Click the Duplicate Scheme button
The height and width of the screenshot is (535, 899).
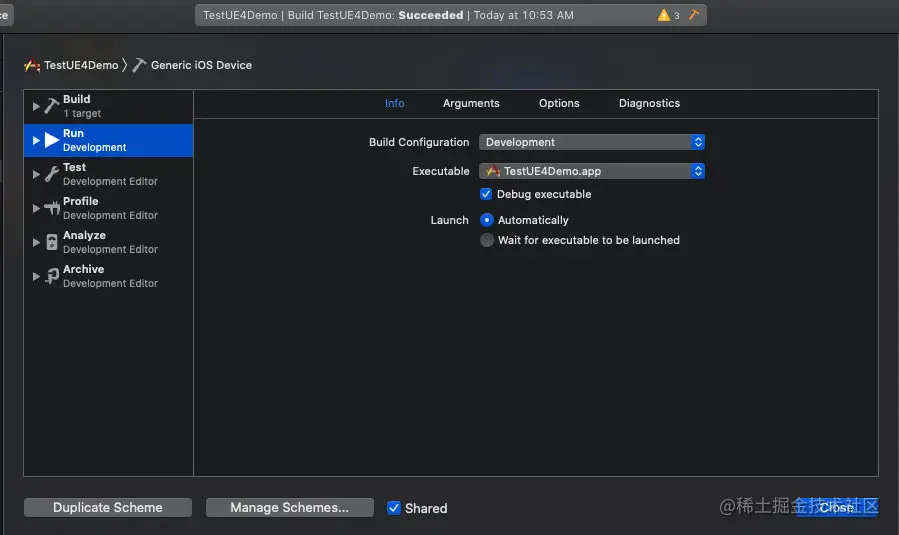click(108, 508)
